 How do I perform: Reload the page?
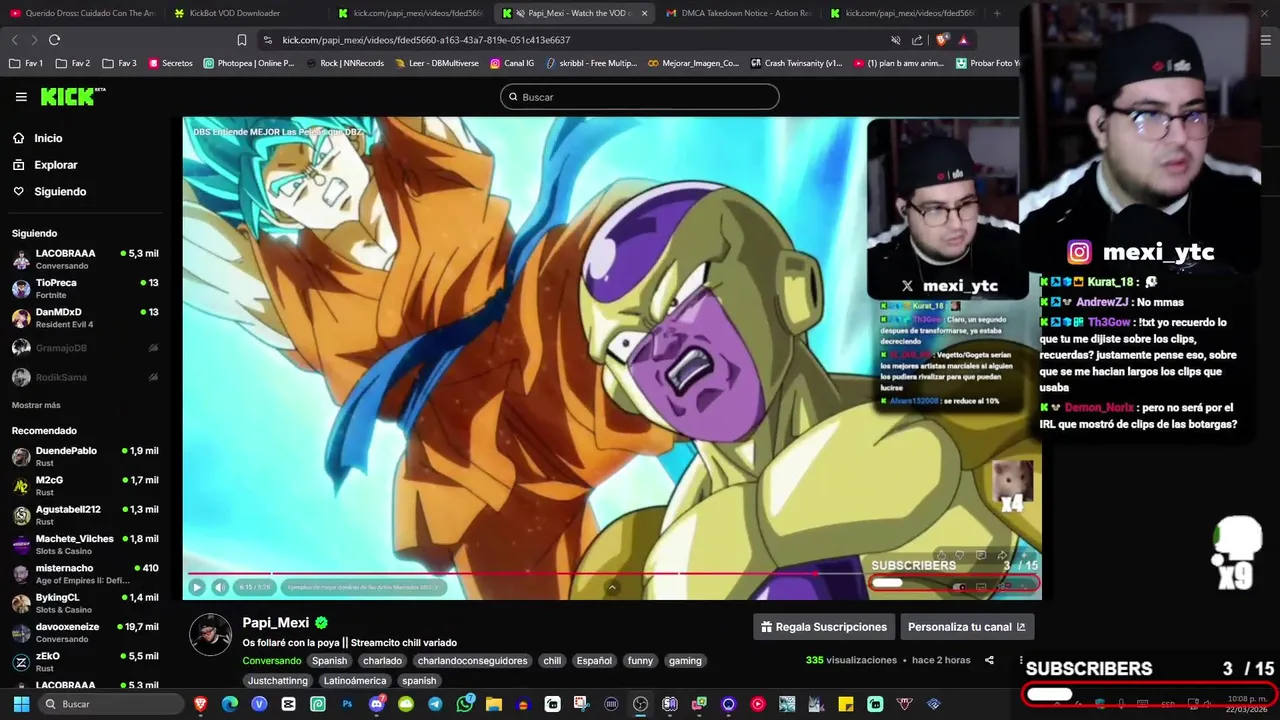tap(54, 40)
